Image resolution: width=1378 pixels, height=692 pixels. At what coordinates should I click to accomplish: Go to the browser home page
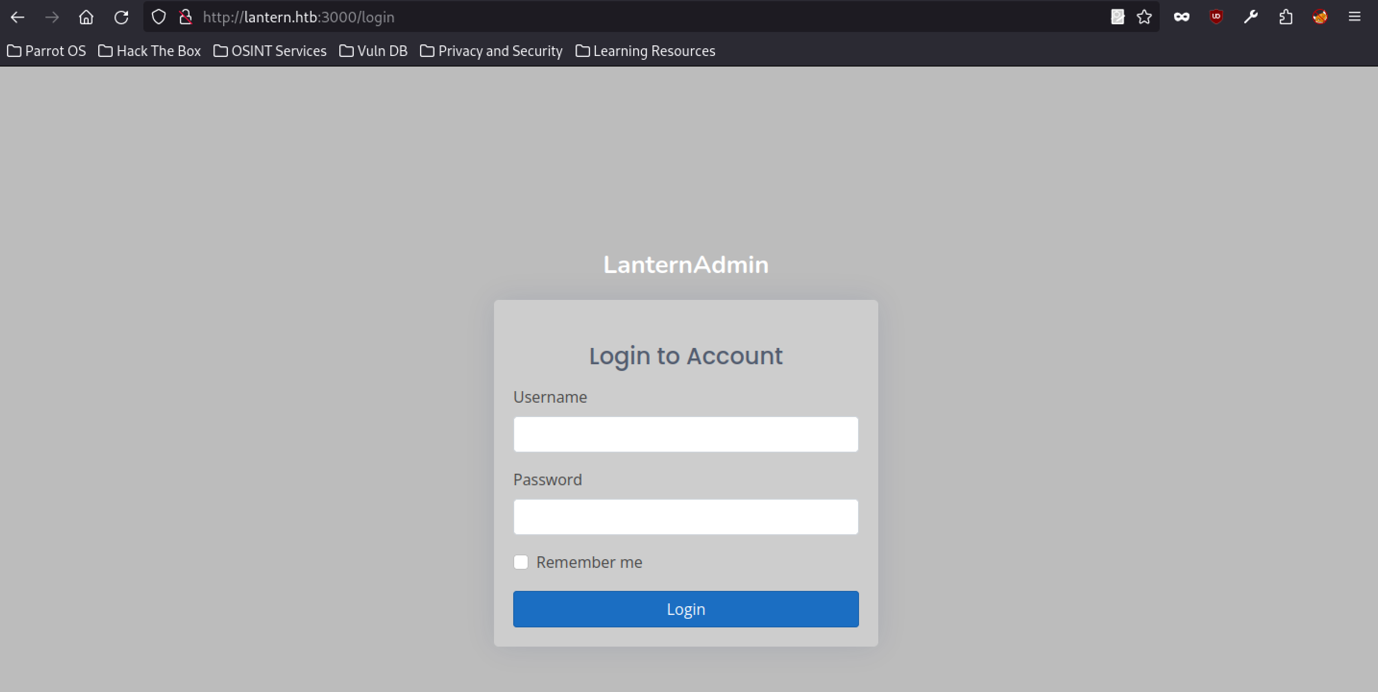[x=86, y=17]
